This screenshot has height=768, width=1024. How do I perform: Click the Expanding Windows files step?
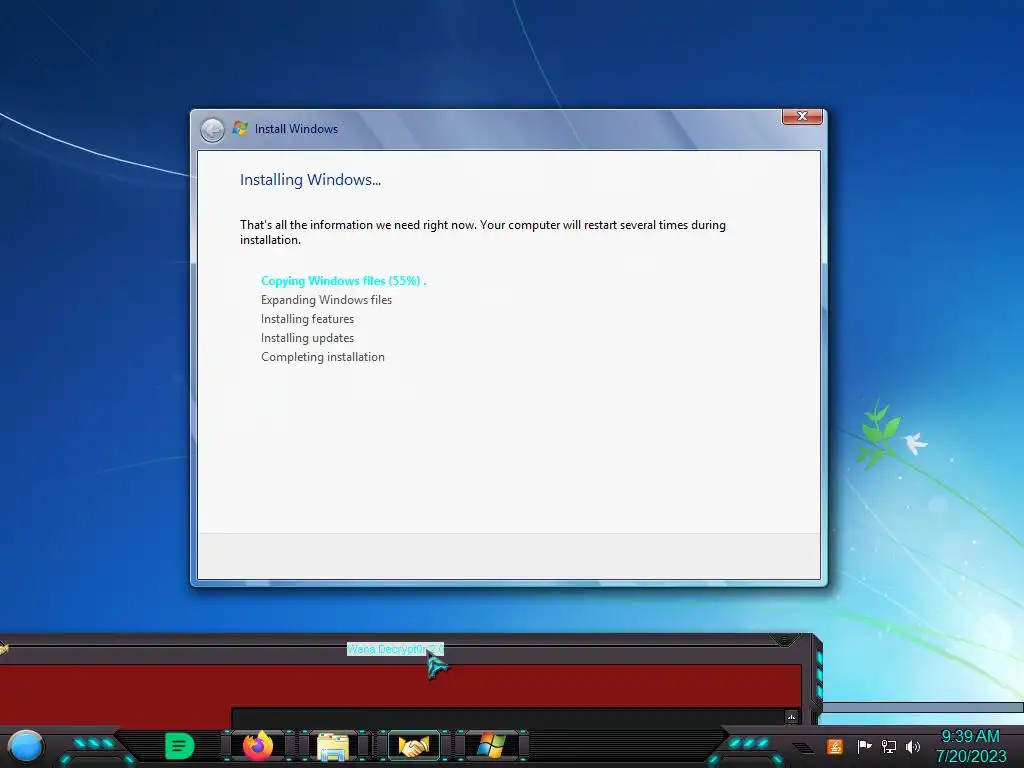click(x=327, y=300)
